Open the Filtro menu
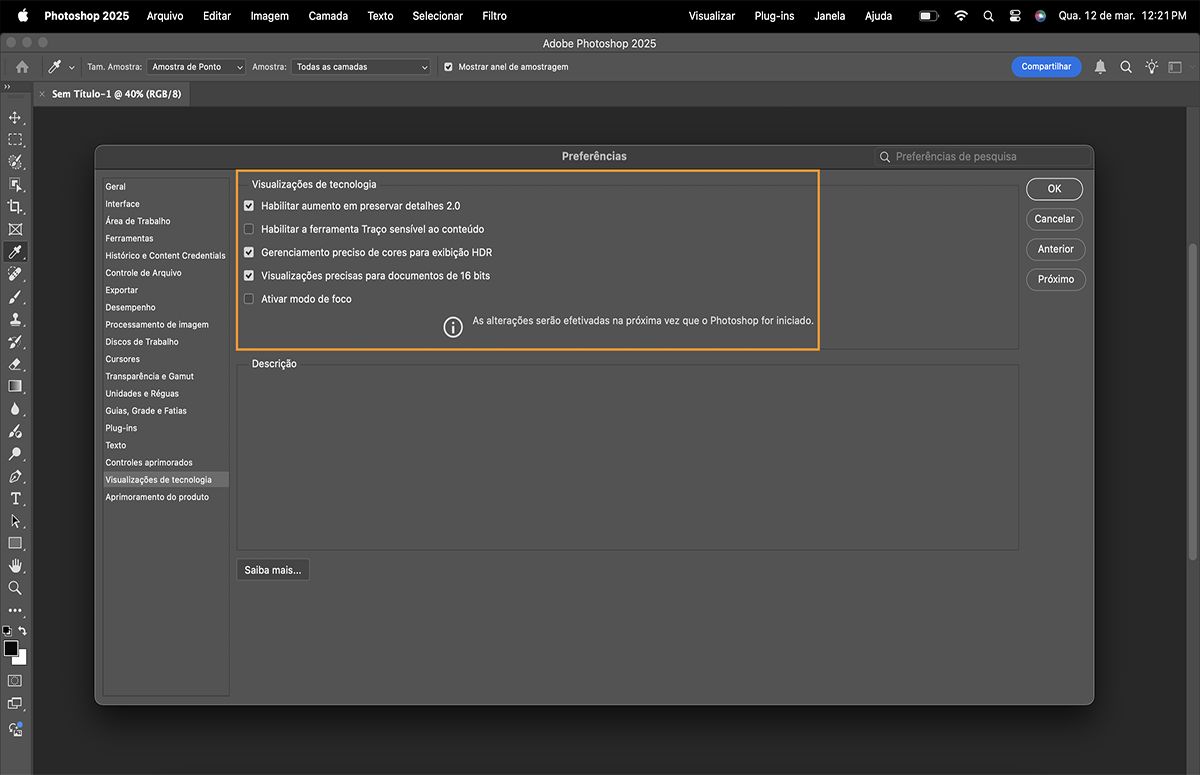The height and width of the screenshot is (775, 1200). [x=494, y=16]
